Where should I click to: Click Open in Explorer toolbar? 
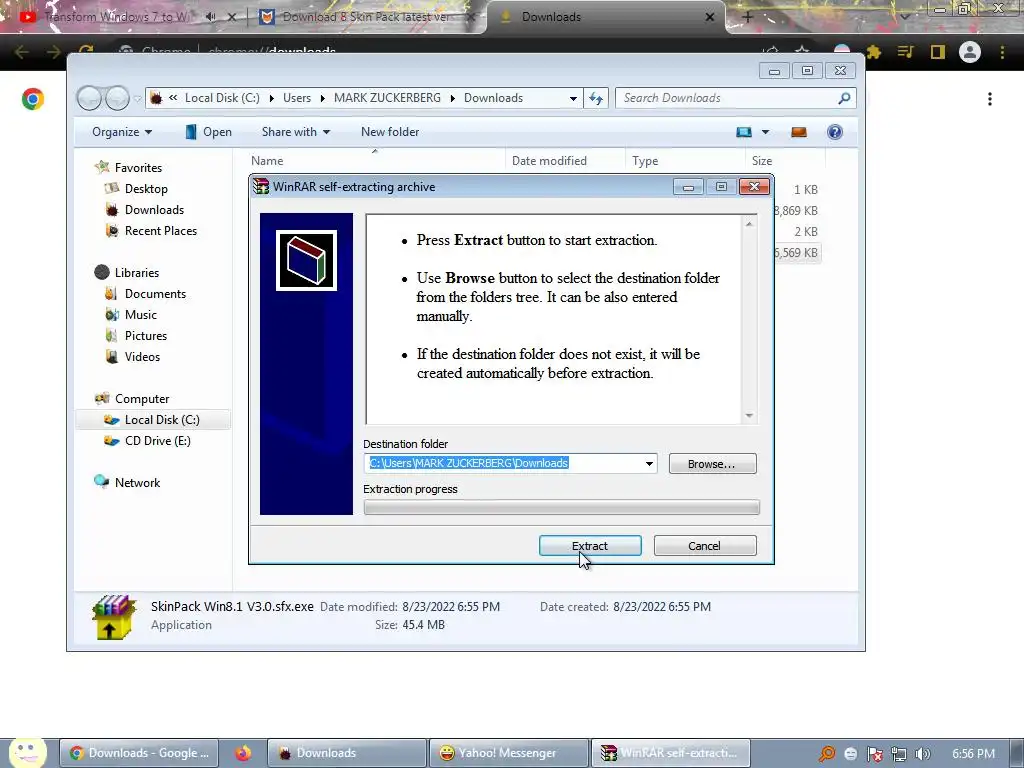[208, 132]
